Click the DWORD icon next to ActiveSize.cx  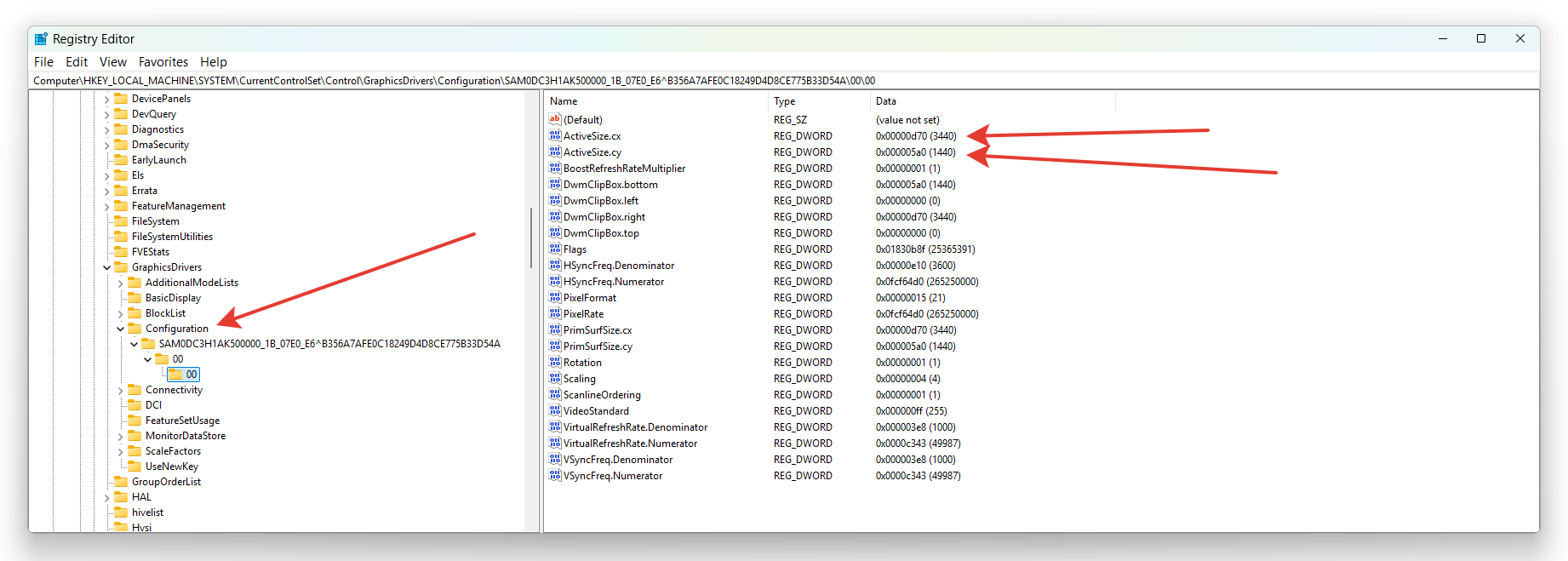click(x=555, y=136)
